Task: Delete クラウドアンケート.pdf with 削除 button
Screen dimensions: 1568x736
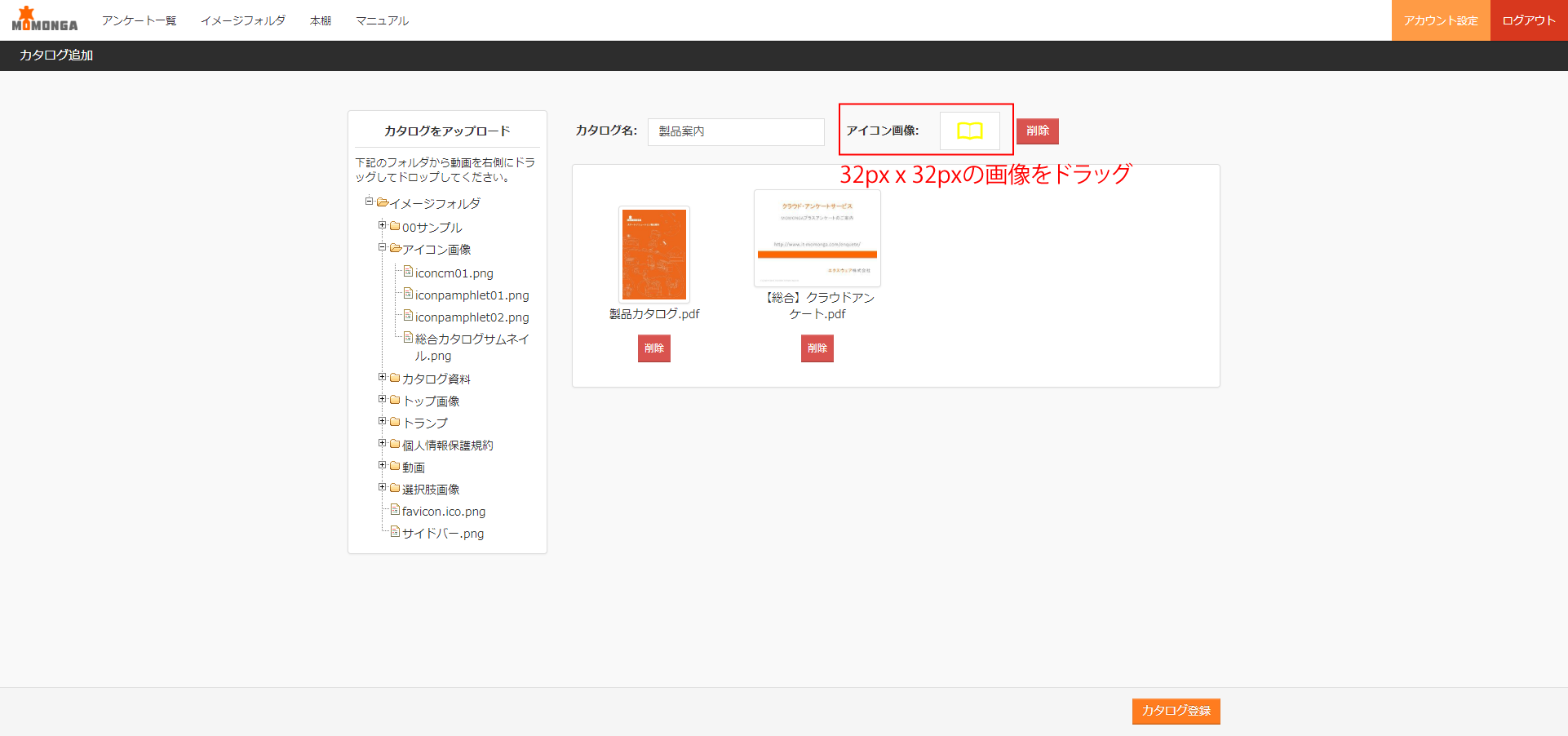Action: click(x=817, y=348)
